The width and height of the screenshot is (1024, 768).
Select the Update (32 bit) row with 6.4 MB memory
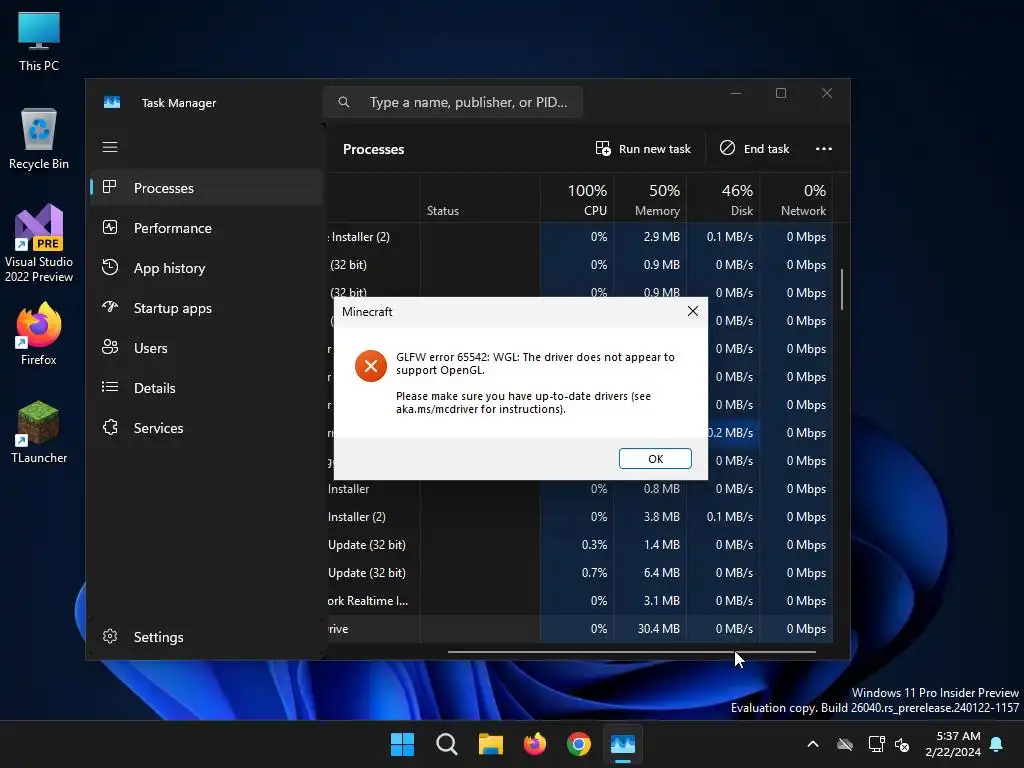pos(580,573)
